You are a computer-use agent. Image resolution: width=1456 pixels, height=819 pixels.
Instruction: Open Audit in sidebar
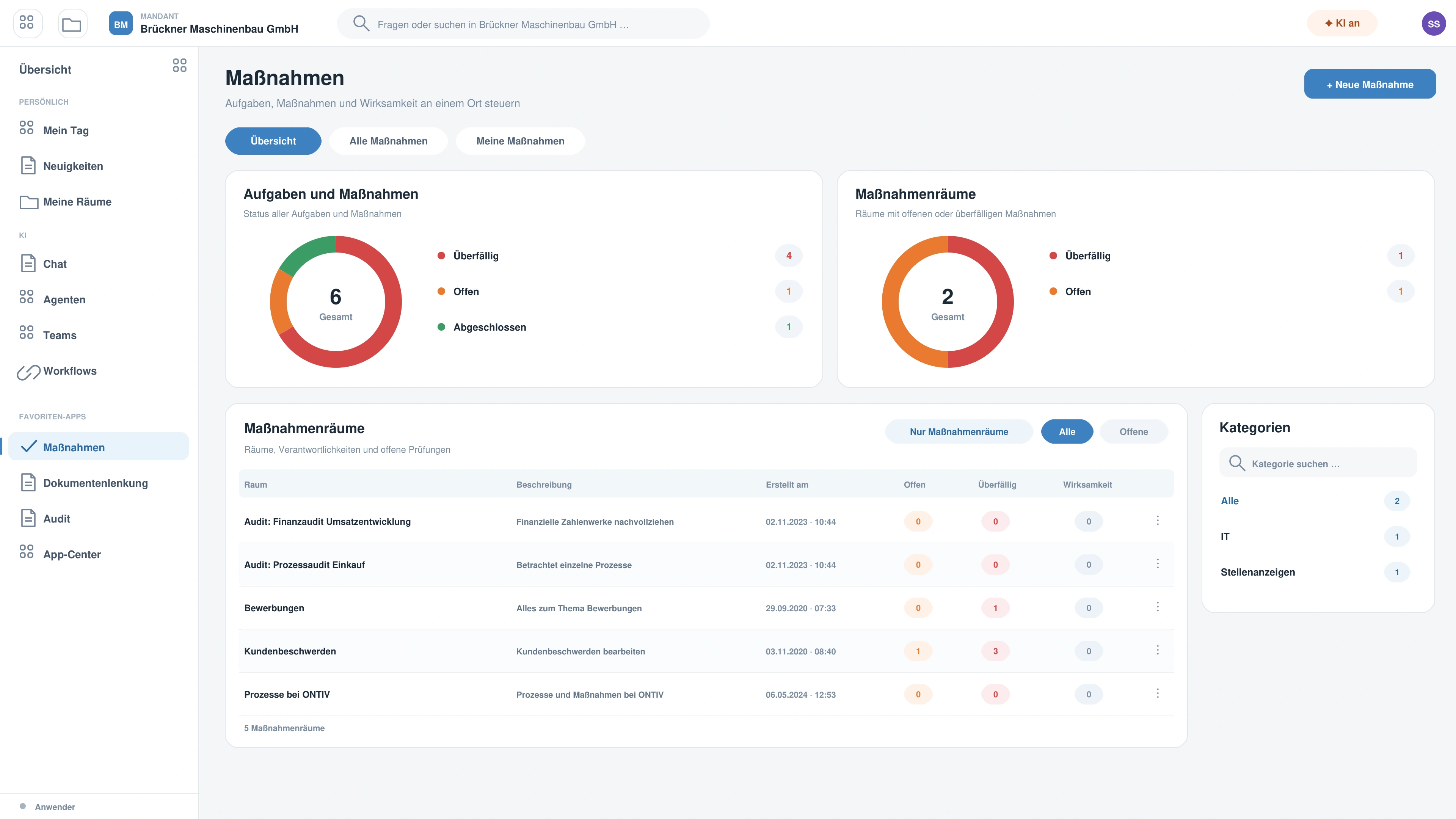pyautogui.click(x=98, y=518)
